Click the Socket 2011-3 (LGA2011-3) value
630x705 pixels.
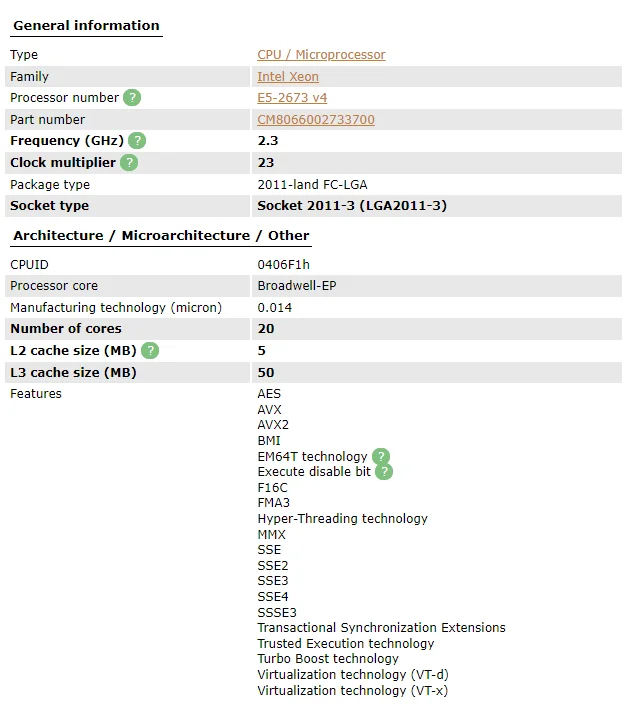click(x=352, y=206)
